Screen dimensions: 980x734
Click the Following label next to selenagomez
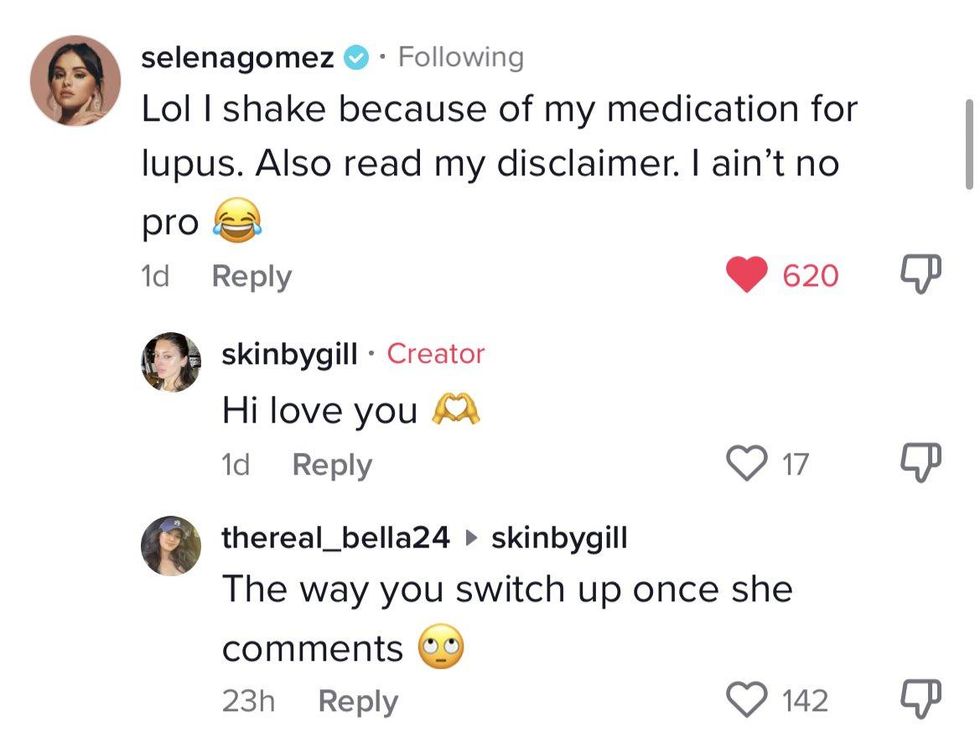[460, 57]
